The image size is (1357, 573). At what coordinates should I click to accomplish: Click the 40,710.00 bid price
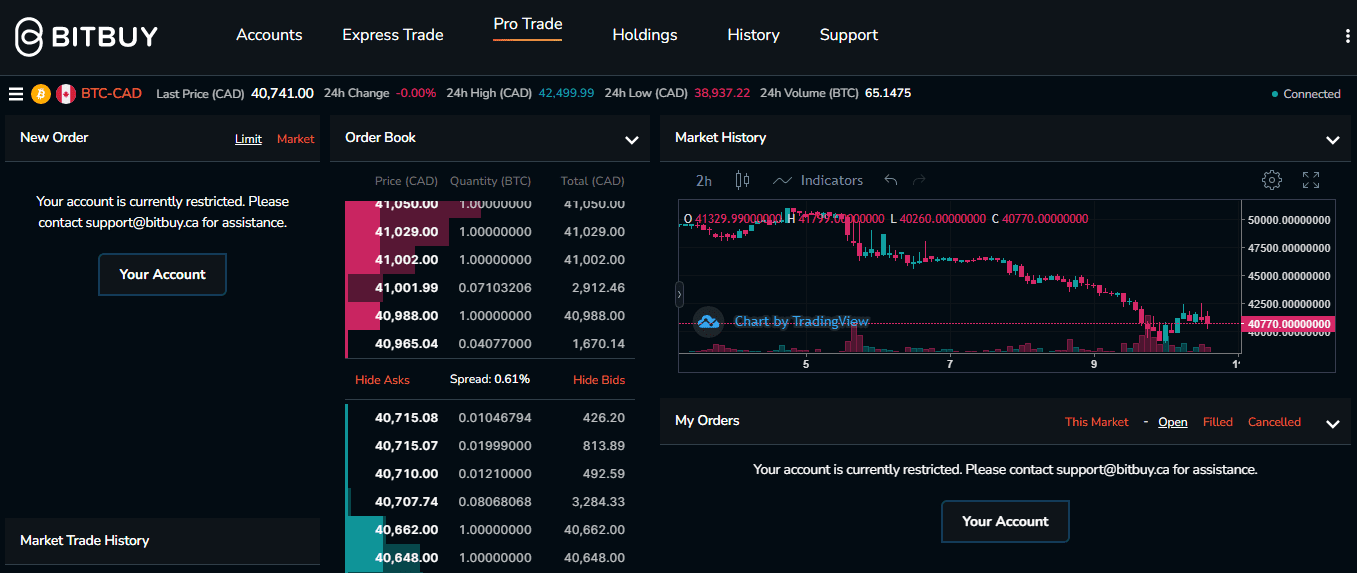tap(406, 473)
